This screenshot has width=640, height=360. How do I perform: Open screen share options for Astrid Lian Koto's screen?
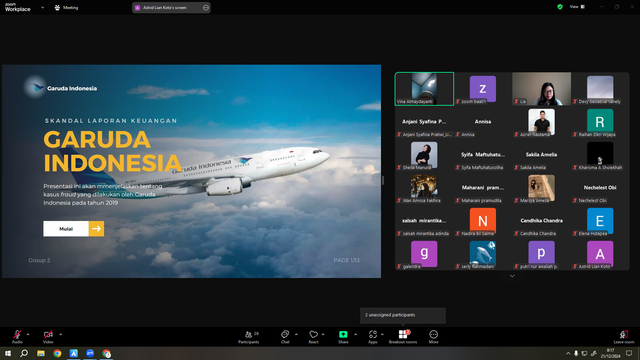(206, 7)
